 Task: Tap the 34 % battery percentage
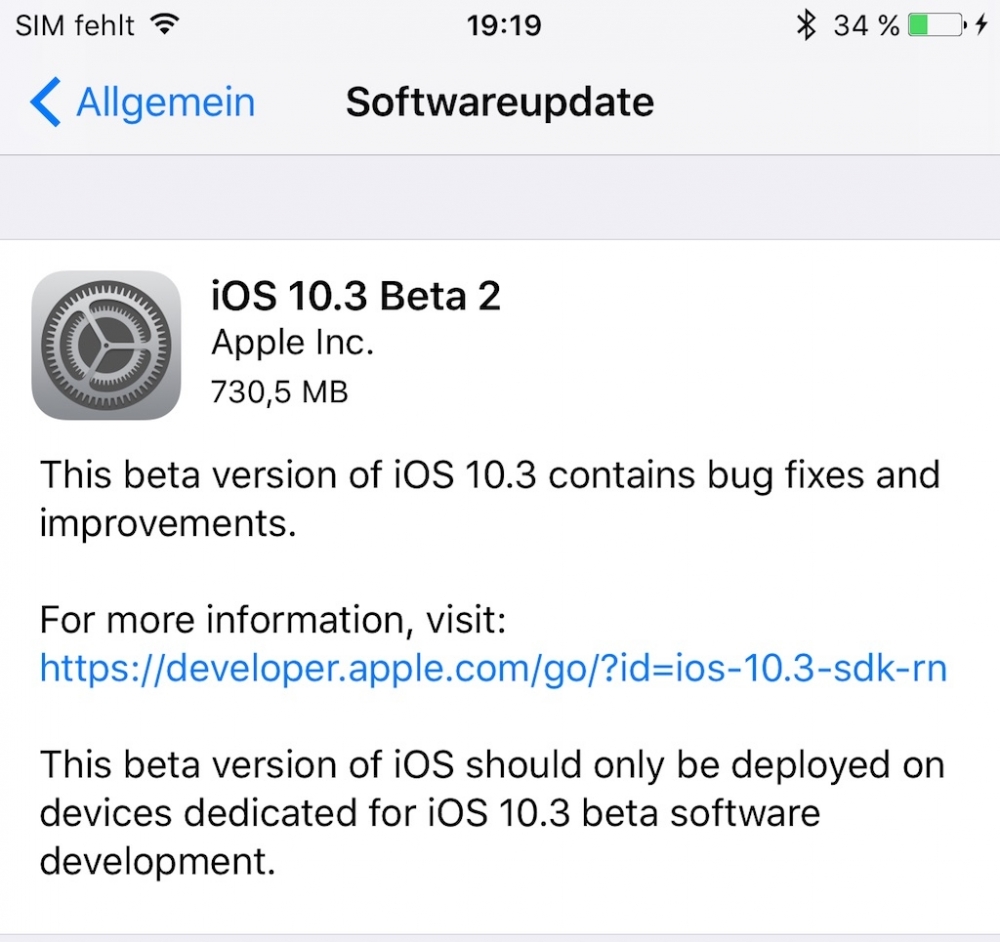click(866, 26)
